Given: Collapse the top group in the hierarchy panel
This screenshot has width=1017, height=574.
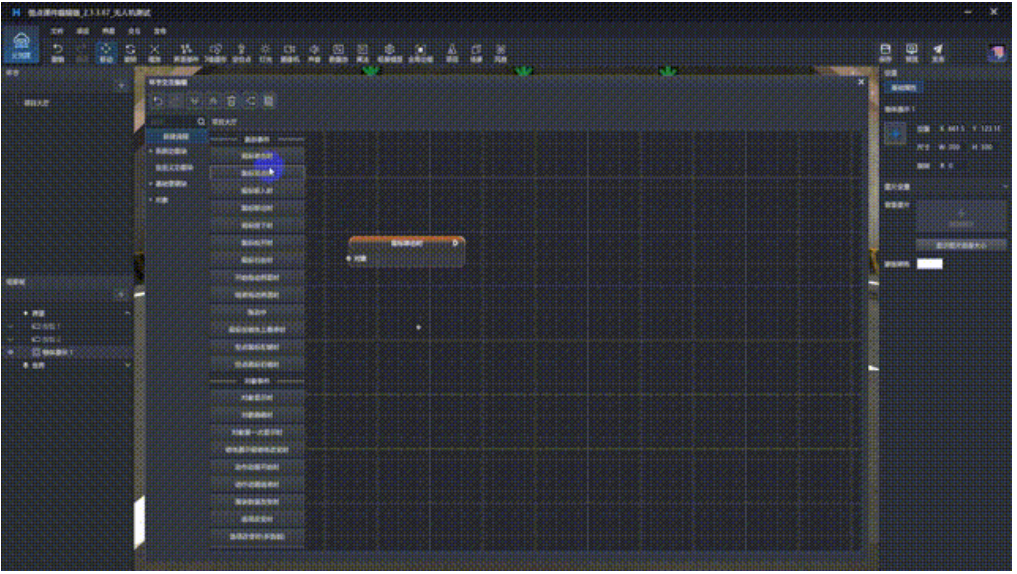Looking at the screenshot, I should click(127, 314).
